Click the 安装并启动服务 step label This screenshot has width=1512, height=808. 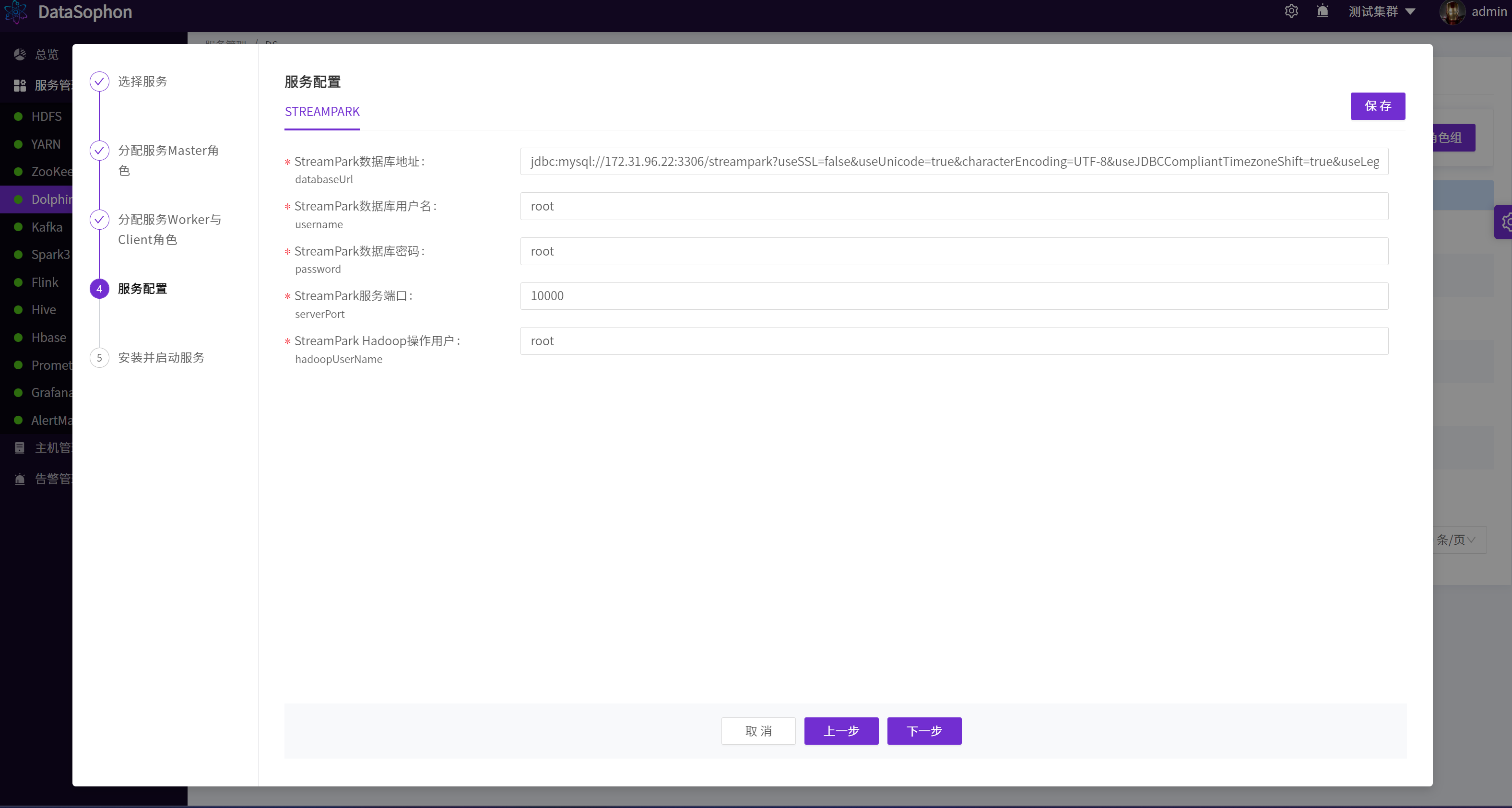point(161,357)
